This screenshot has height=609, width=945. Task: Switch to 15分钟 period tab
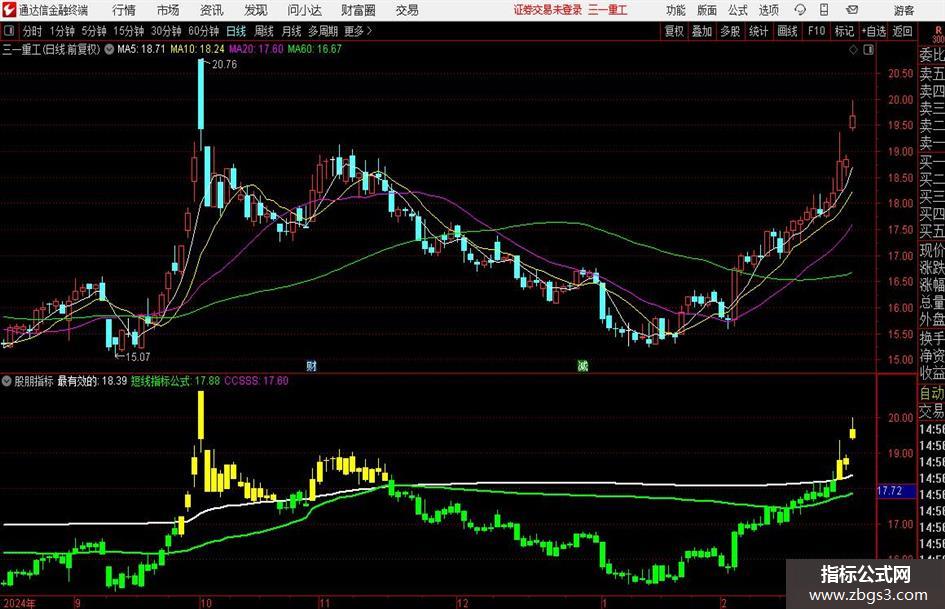click(x=128, y=31)
